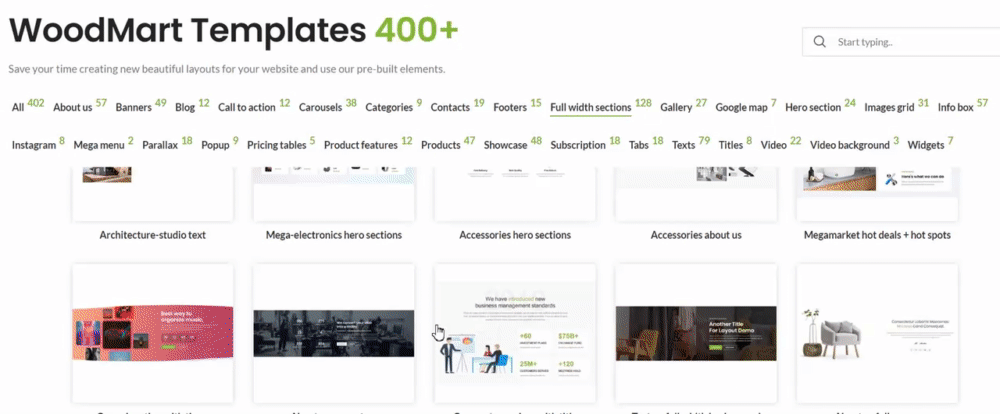Screen dimensions: 1000x414
Task: Open Architecture-studio text template thumbnail
Action: point(152,194)
